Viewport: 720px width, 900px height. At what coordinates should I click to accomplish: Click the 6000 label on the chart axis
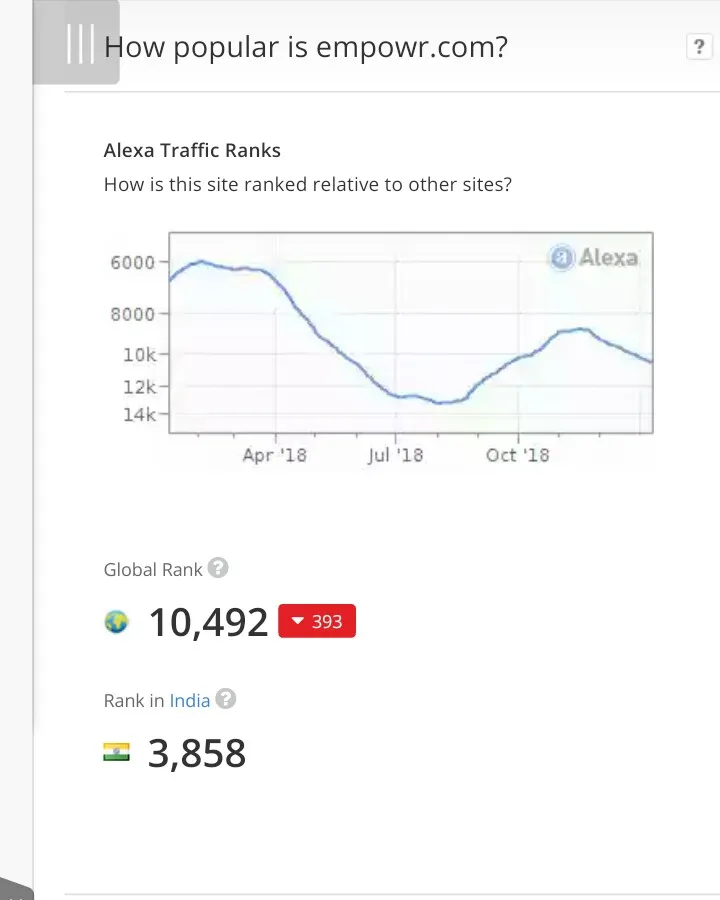[133, 263]
